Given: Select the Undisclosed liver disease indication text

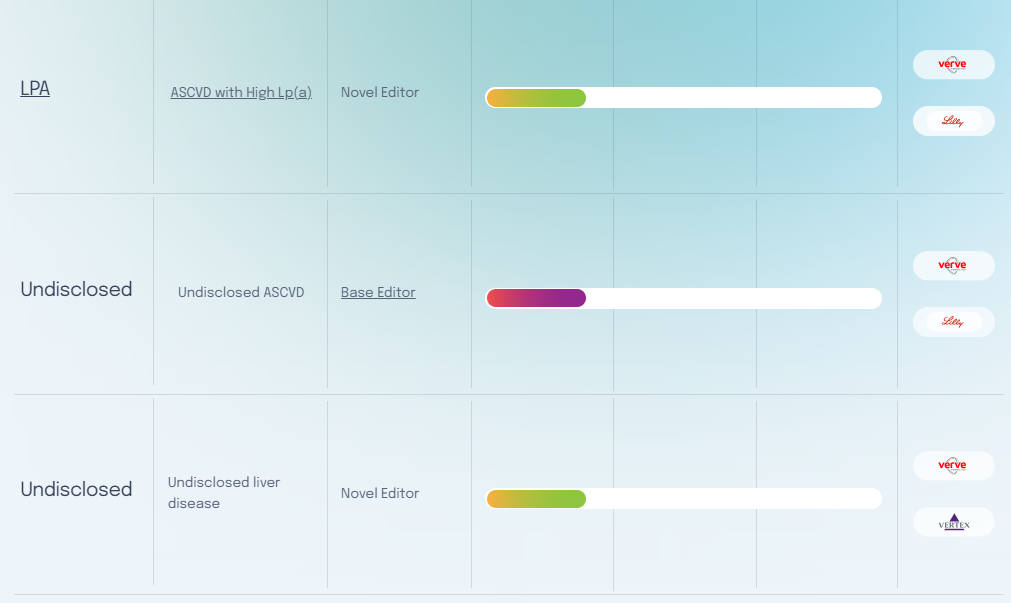Looking at the screenshot, I should tap(224, 493).
